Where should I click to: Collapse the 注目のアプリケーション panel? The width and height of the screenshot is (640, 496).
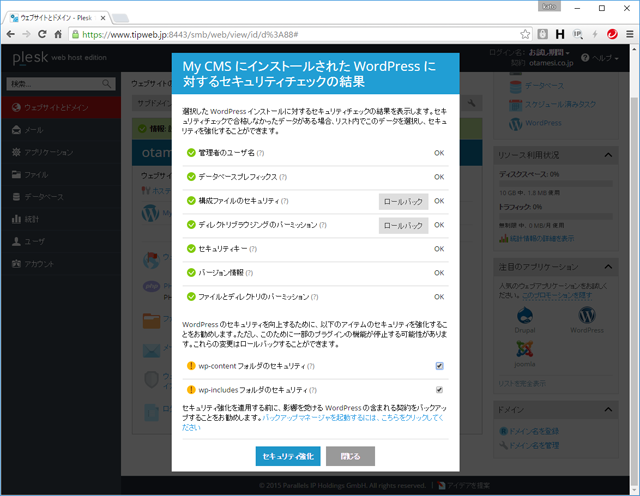coord(608,267)
